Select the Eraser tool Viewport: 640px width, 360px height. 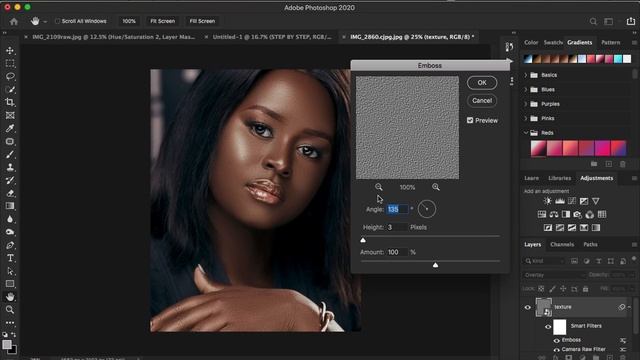coord(10,193)
